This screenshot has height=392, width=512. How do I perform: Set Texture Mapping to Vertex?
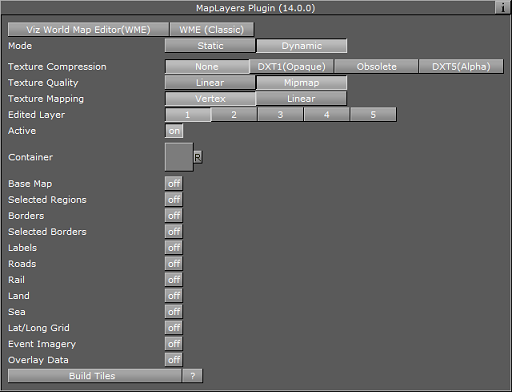[210, 99]
